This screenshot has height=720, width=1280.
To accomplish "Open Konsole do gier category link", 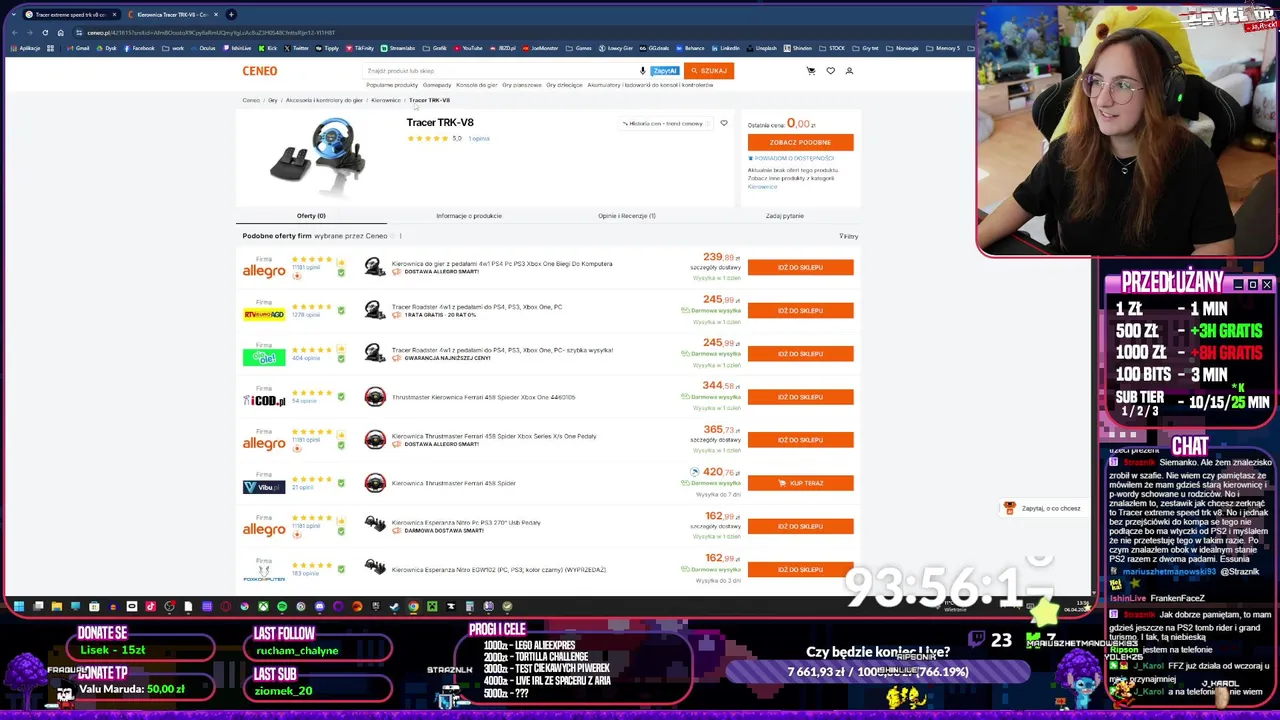I will (477, 85).
